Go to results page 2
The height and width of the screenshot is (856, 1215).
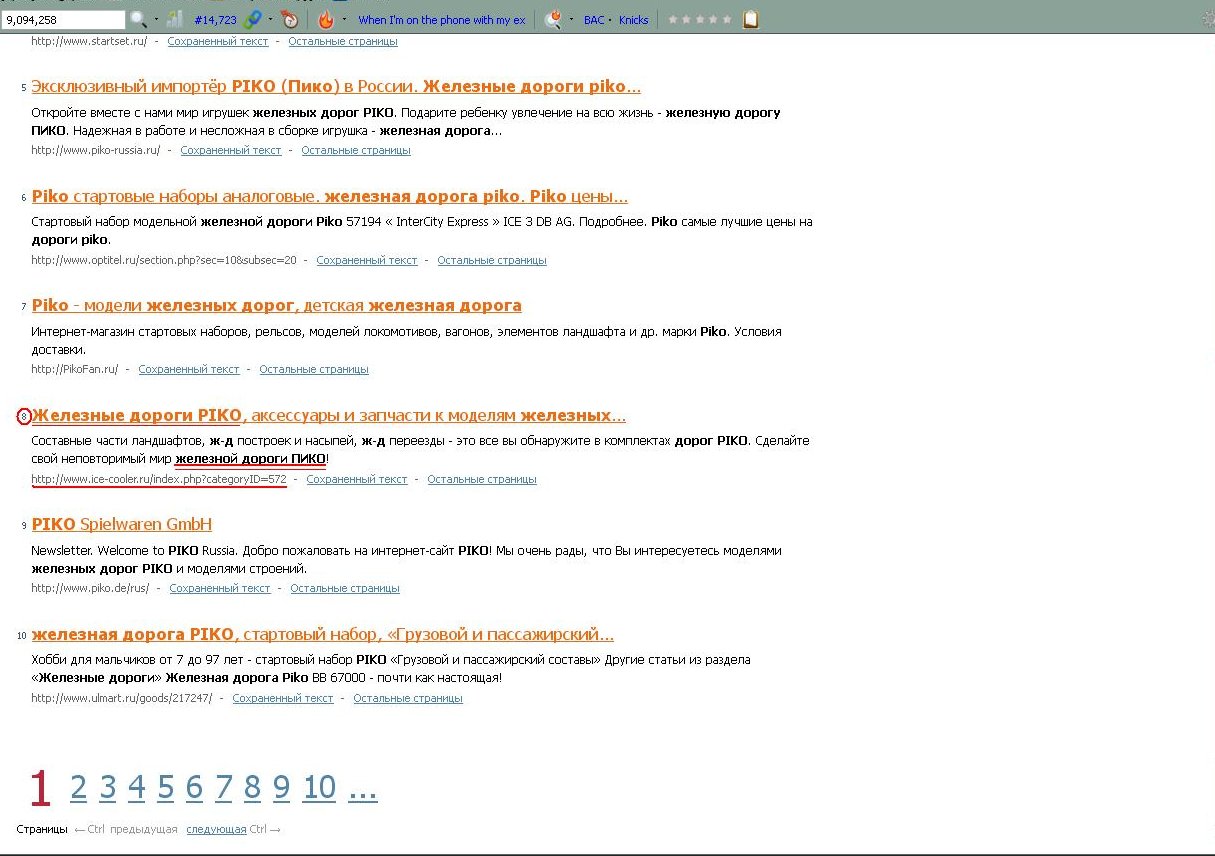78,788
